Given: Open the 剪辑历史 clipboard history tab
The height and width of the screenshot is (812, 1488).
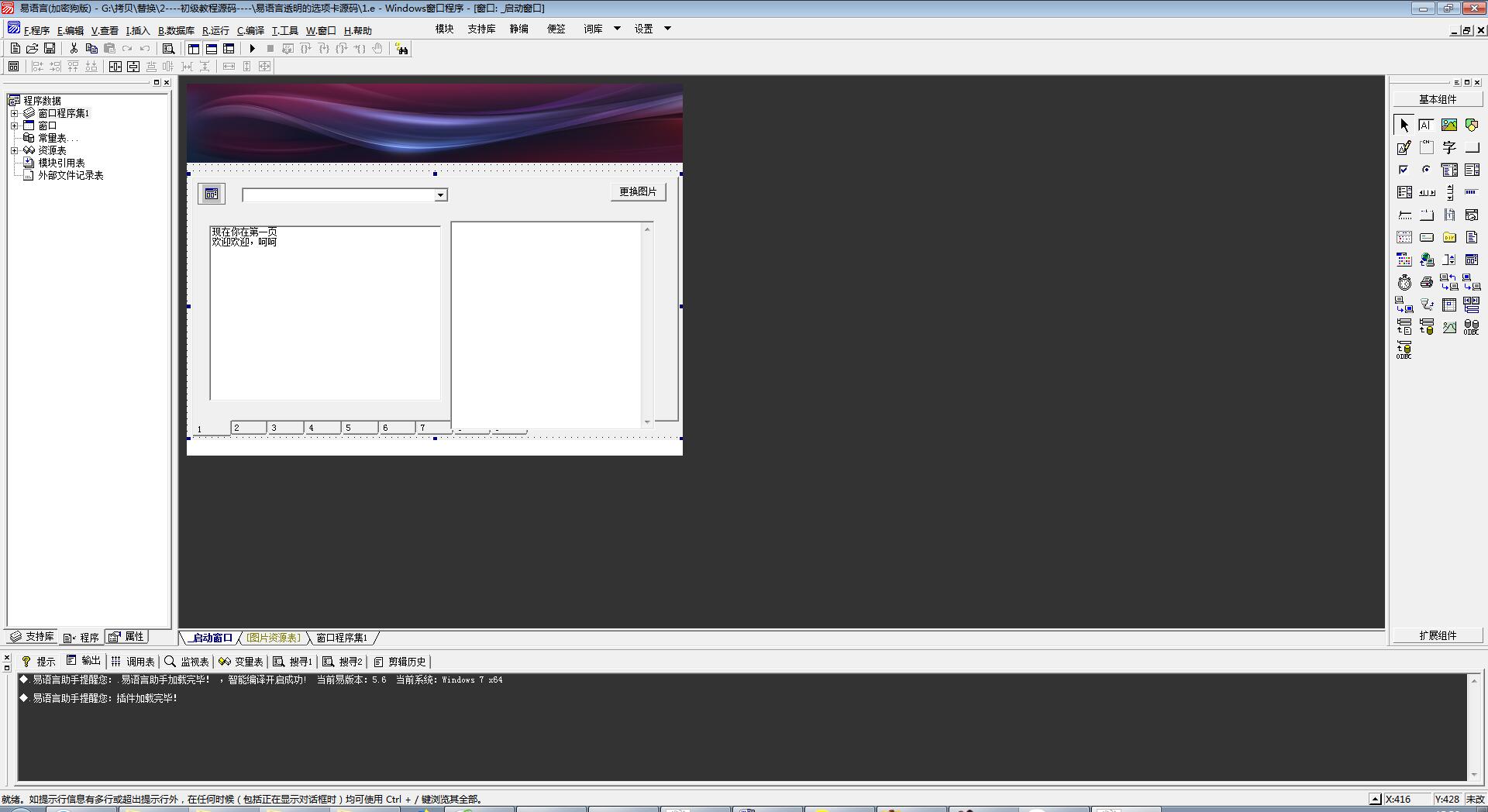Looking at the screenshot, I should tap(400, 661).
